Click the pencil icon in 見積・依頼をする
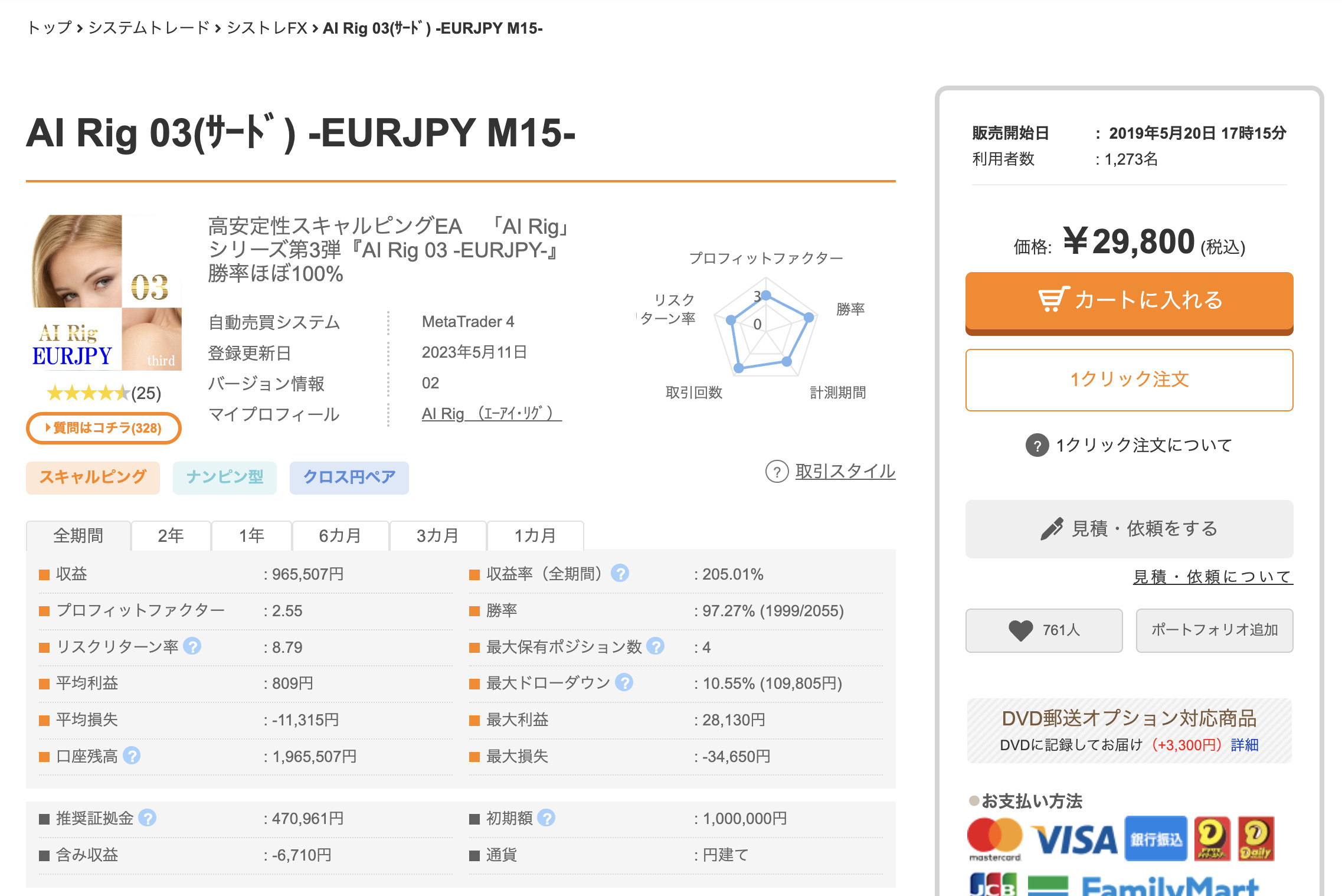The width and height of the screenshot is (1342, 896). pos(1052,529)
